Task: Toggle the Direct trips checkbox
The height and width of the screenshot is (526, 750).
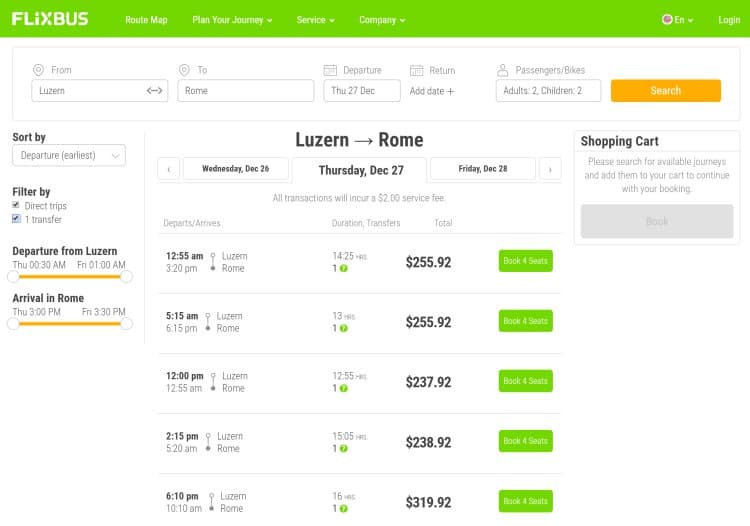Action: tap(16, 205)
